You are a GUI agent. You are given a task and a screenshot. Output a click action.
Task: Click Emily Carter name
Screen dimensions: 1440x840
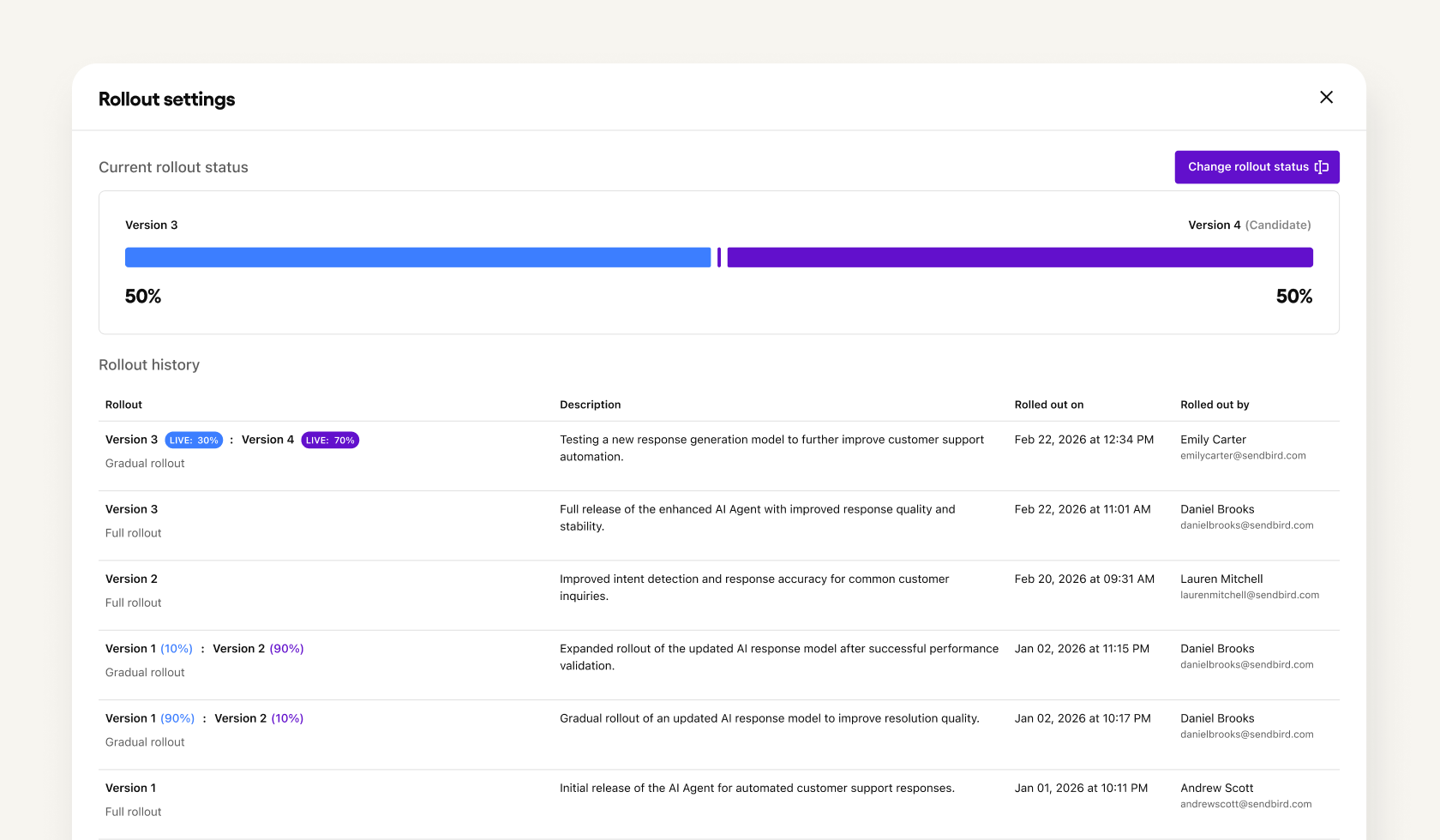[1213, 440]
